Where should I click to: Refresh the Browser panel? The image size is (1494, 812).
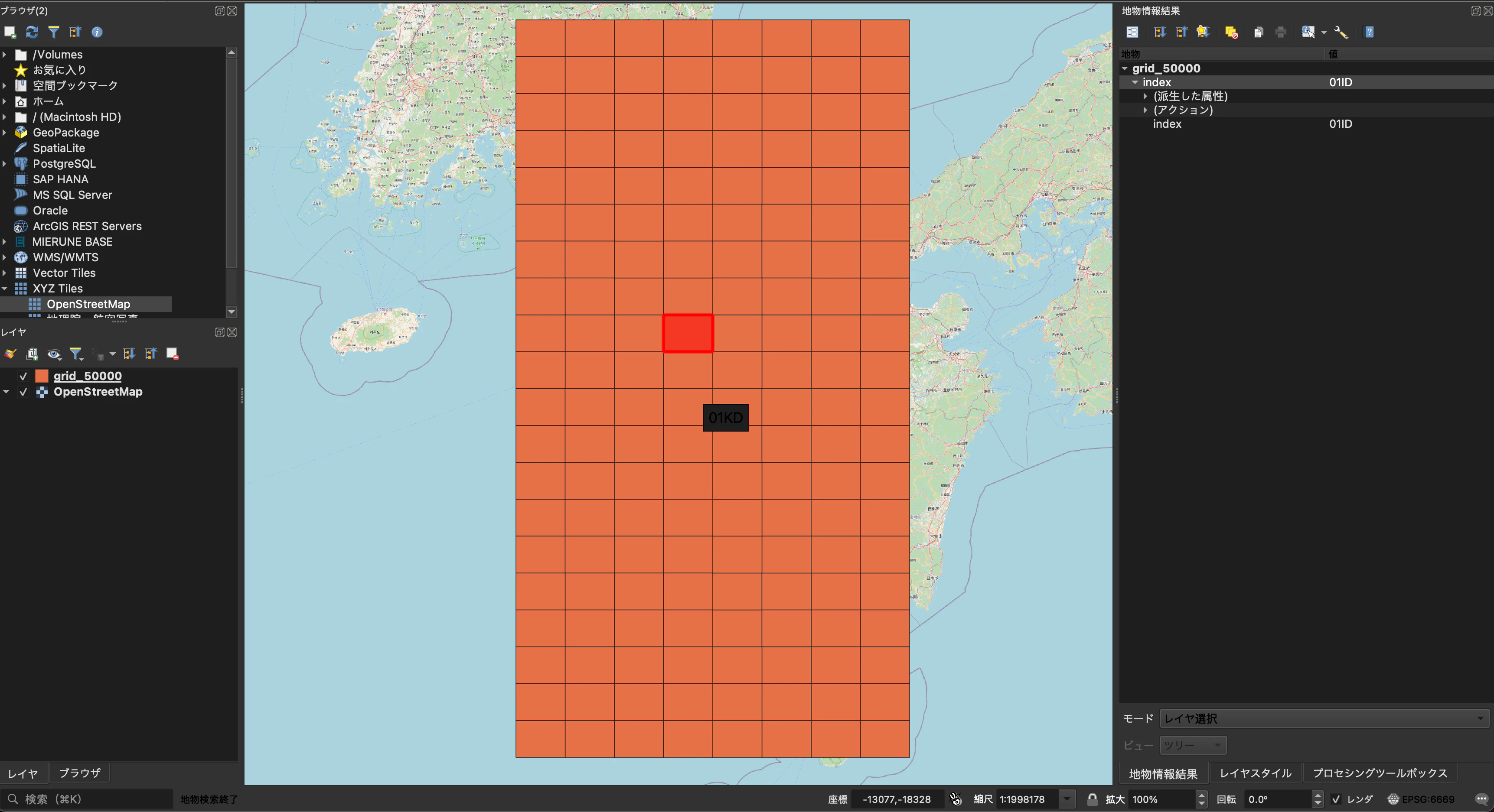point(32,32)
